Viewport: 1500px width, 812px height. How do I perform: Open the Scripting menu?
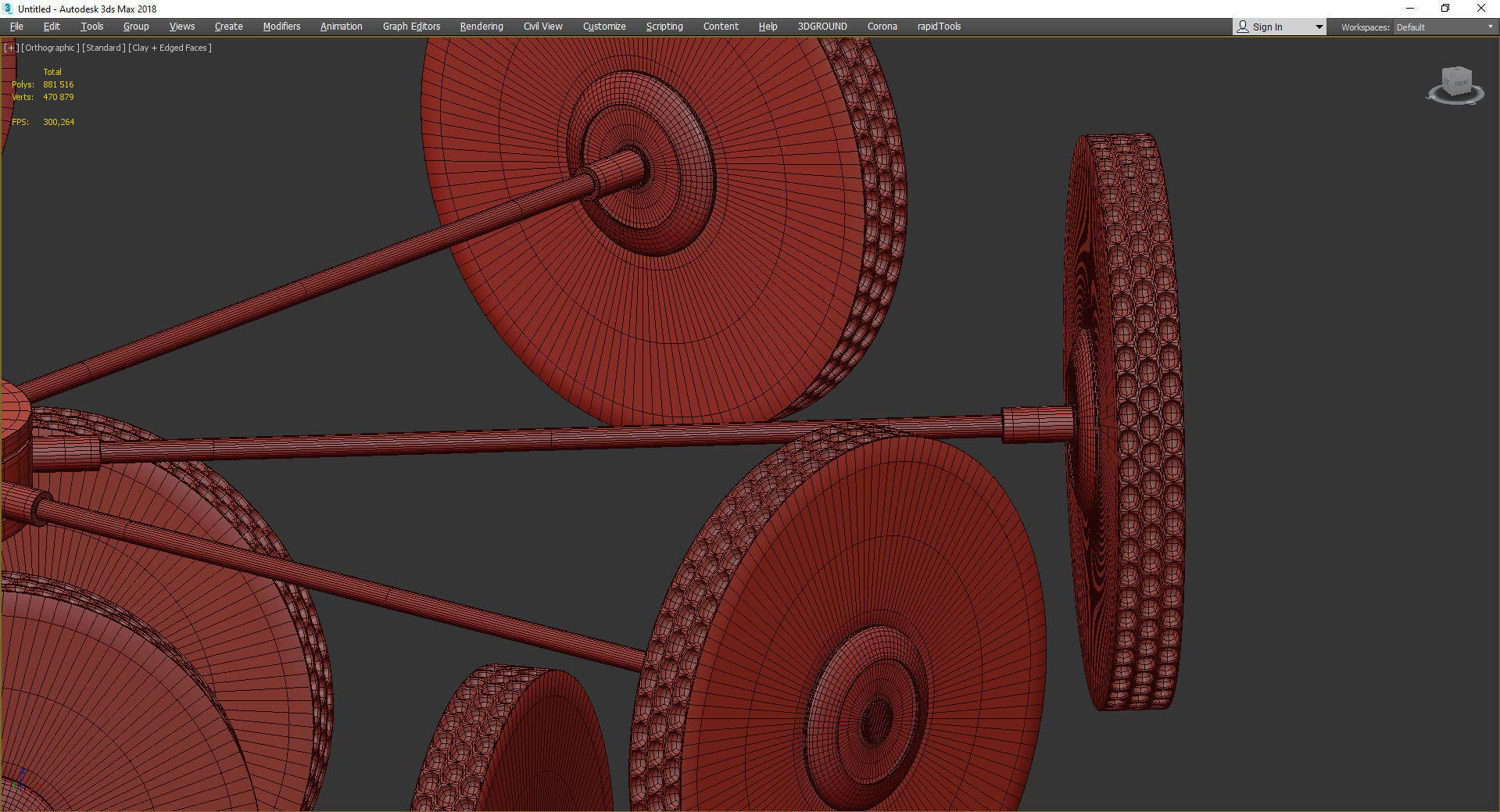click(664, 27)
